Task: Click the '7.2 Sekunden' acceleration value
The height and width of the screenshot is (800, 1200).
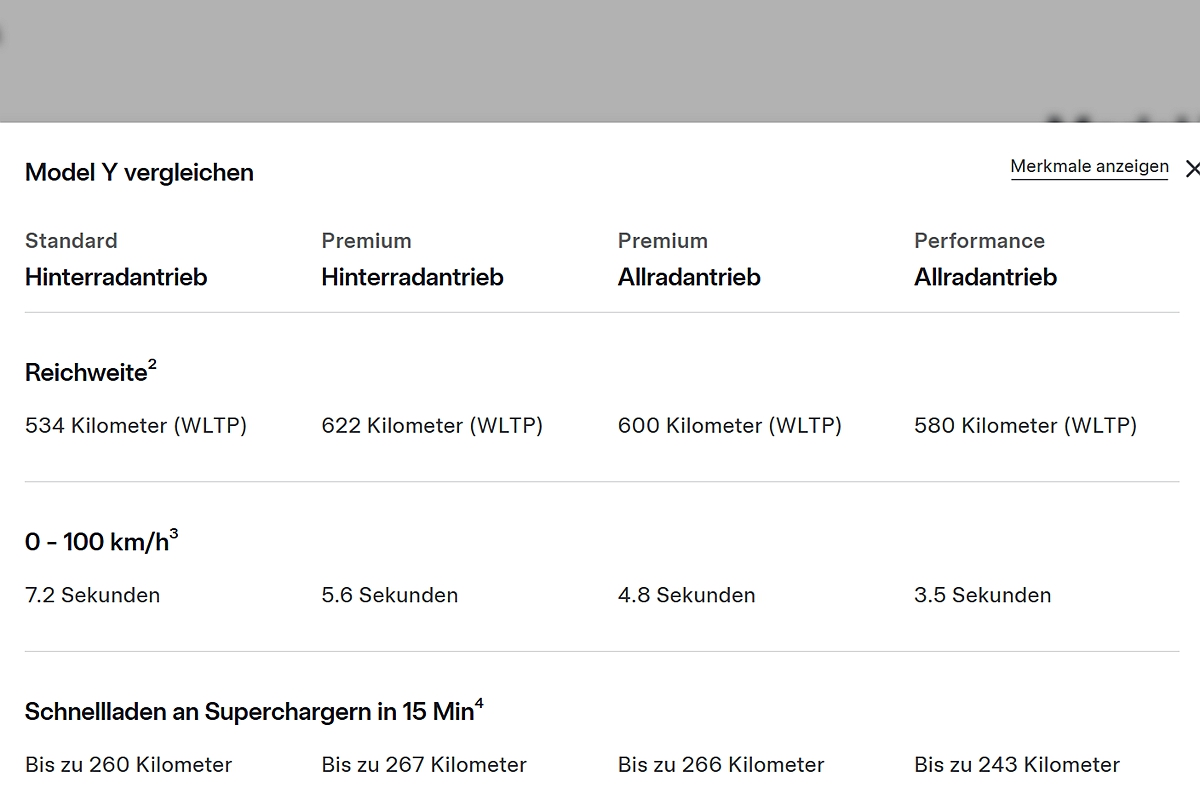Action: (x=92, y=596)
